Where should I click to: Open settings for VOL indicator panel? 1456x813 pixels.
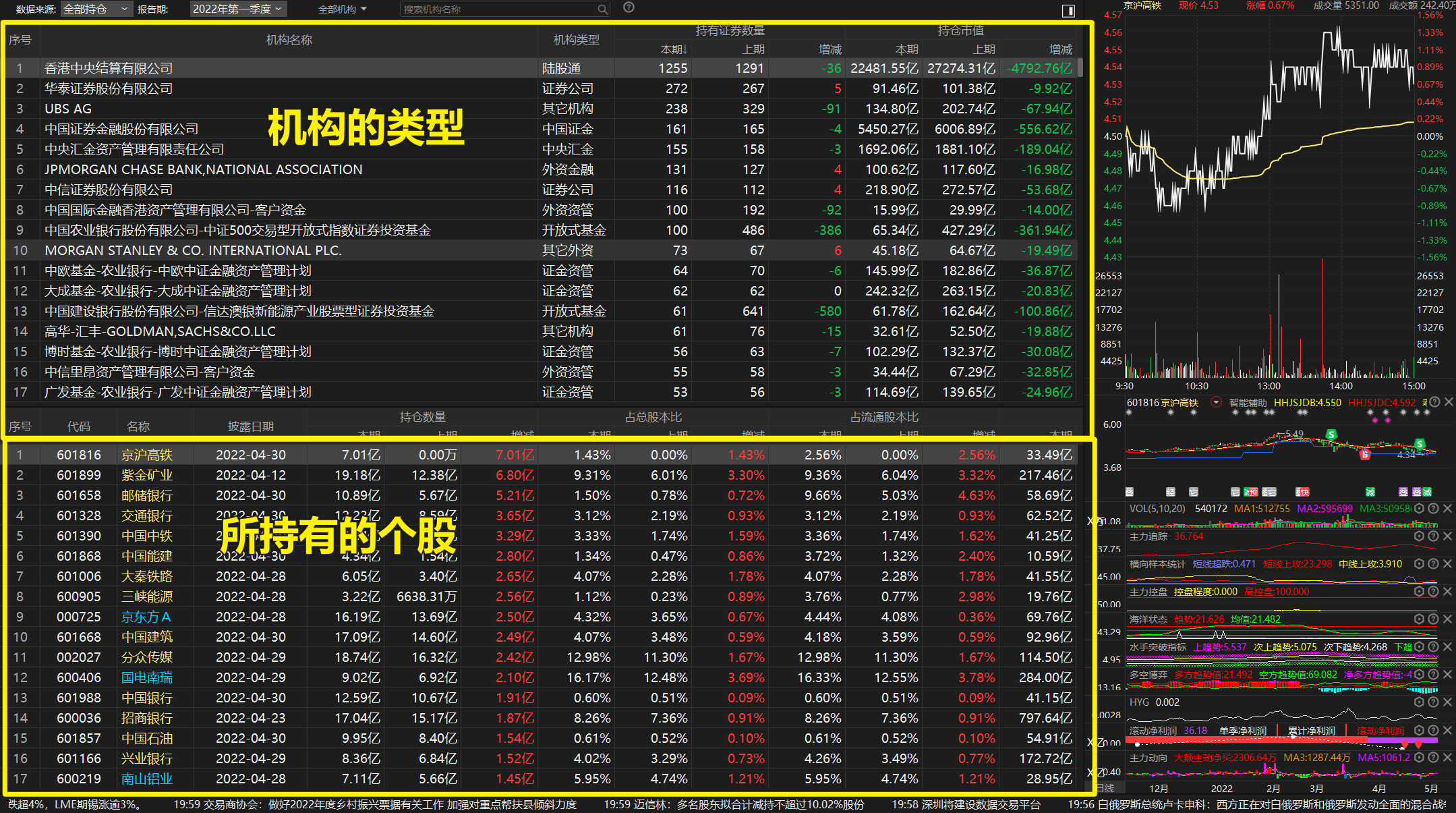coord(1419,509)
